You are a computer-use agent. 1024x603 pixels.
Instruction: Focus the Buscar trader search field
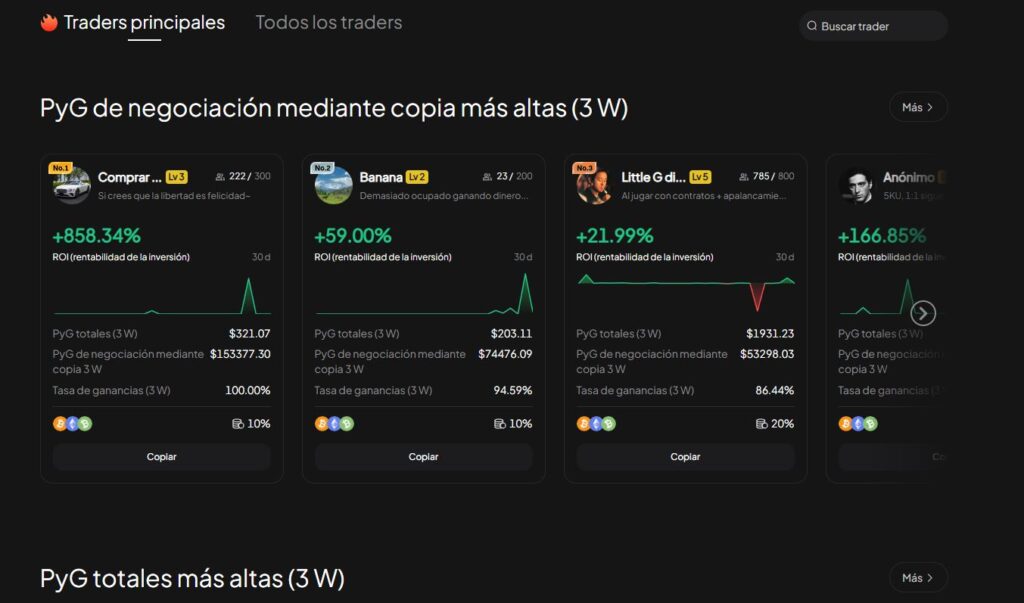pos(880,26)
